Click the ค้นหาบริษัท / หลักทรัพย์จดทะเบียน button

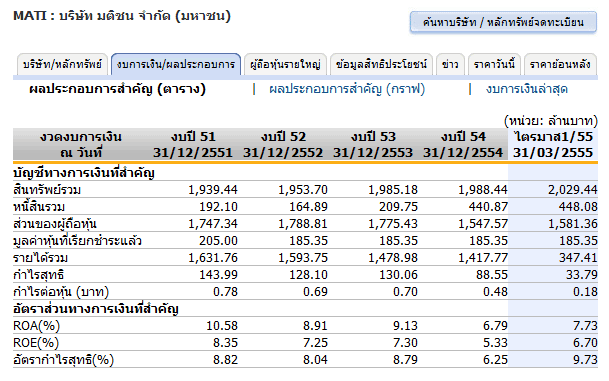[503, 22]
